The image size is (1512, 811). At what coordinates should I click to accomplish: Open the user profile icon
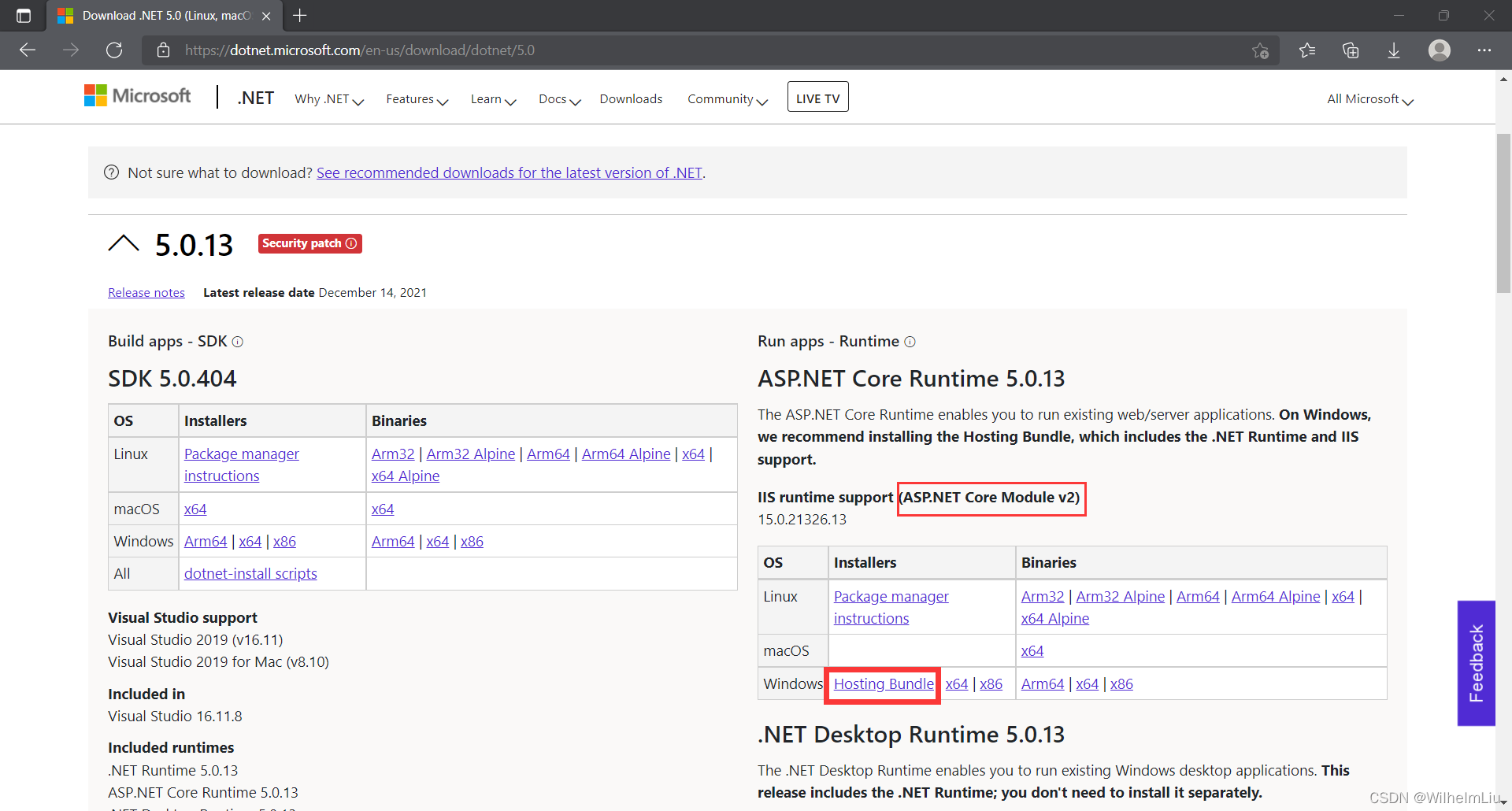tap(1440, 50)
